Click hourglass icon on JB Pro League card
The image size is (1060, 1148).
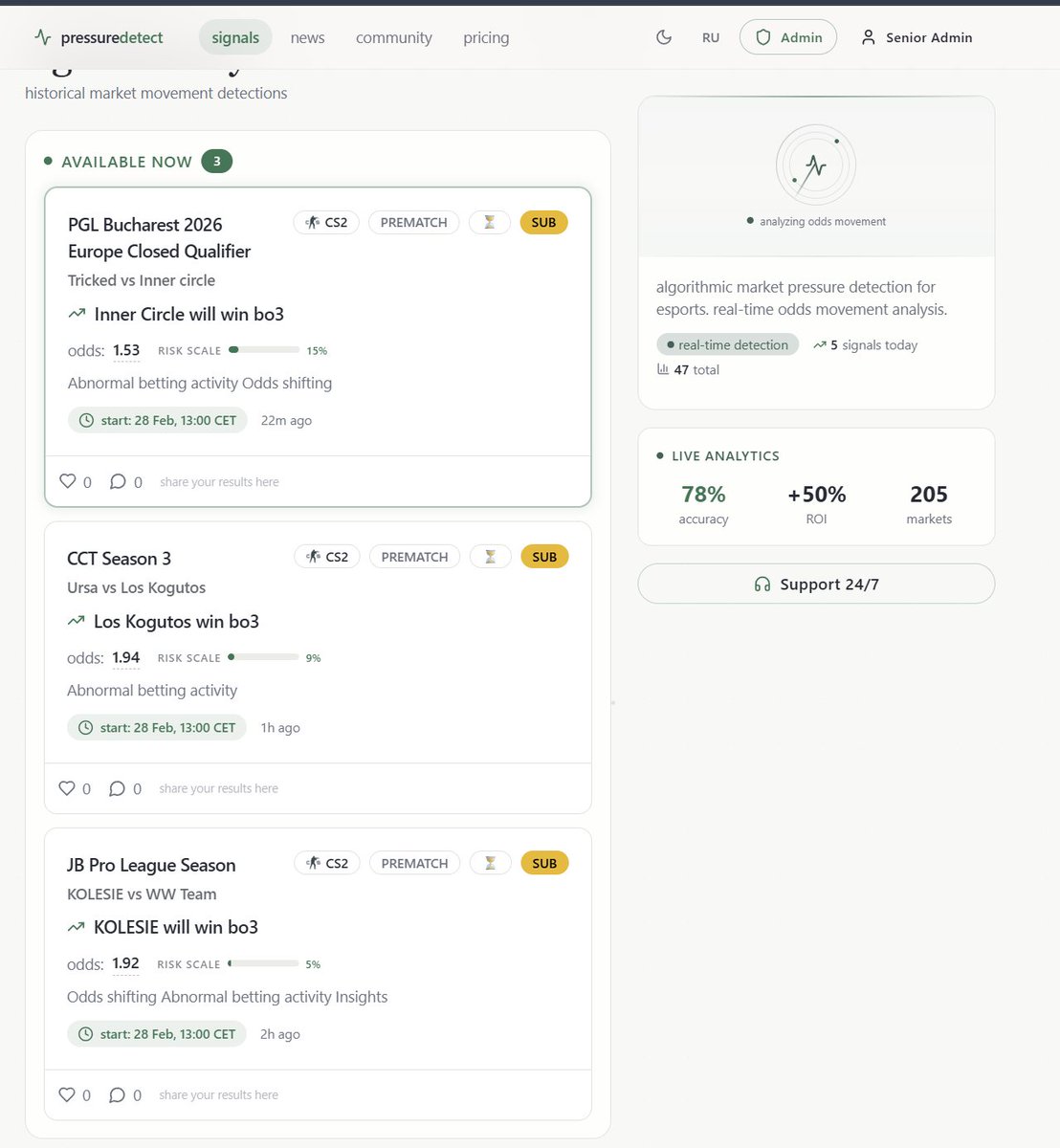pyautogui.click(x=490, y=863)
